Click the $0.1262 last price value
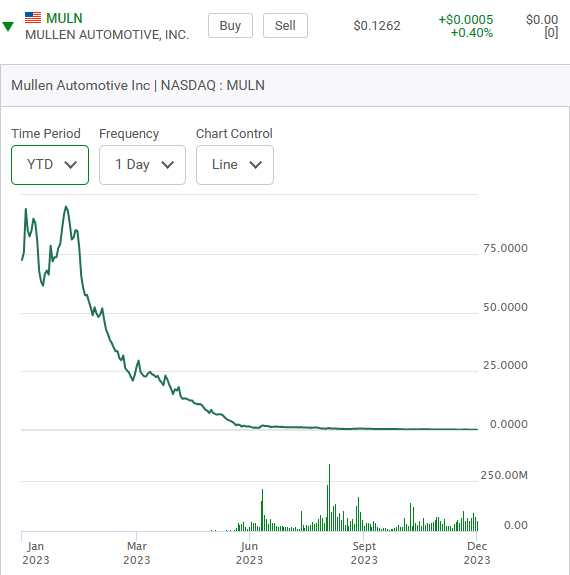Image resolution: width=570 pixels, height=575 pixels. click(377, 26)
